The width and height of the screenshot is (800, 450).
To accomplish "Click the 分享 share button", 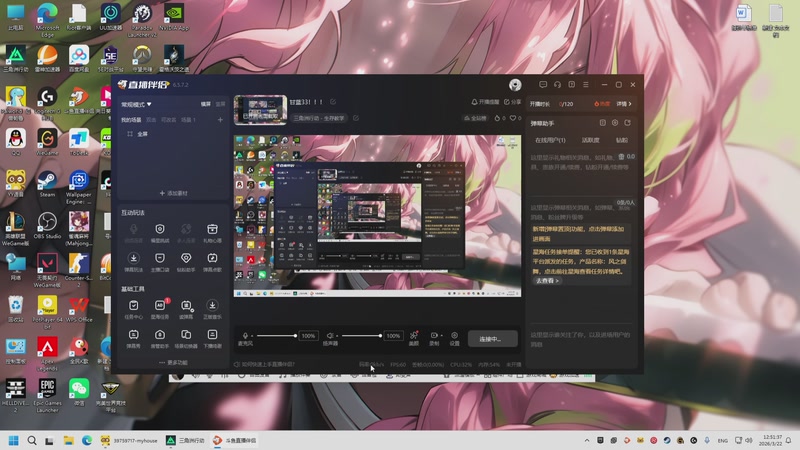I will click(512, 102).
